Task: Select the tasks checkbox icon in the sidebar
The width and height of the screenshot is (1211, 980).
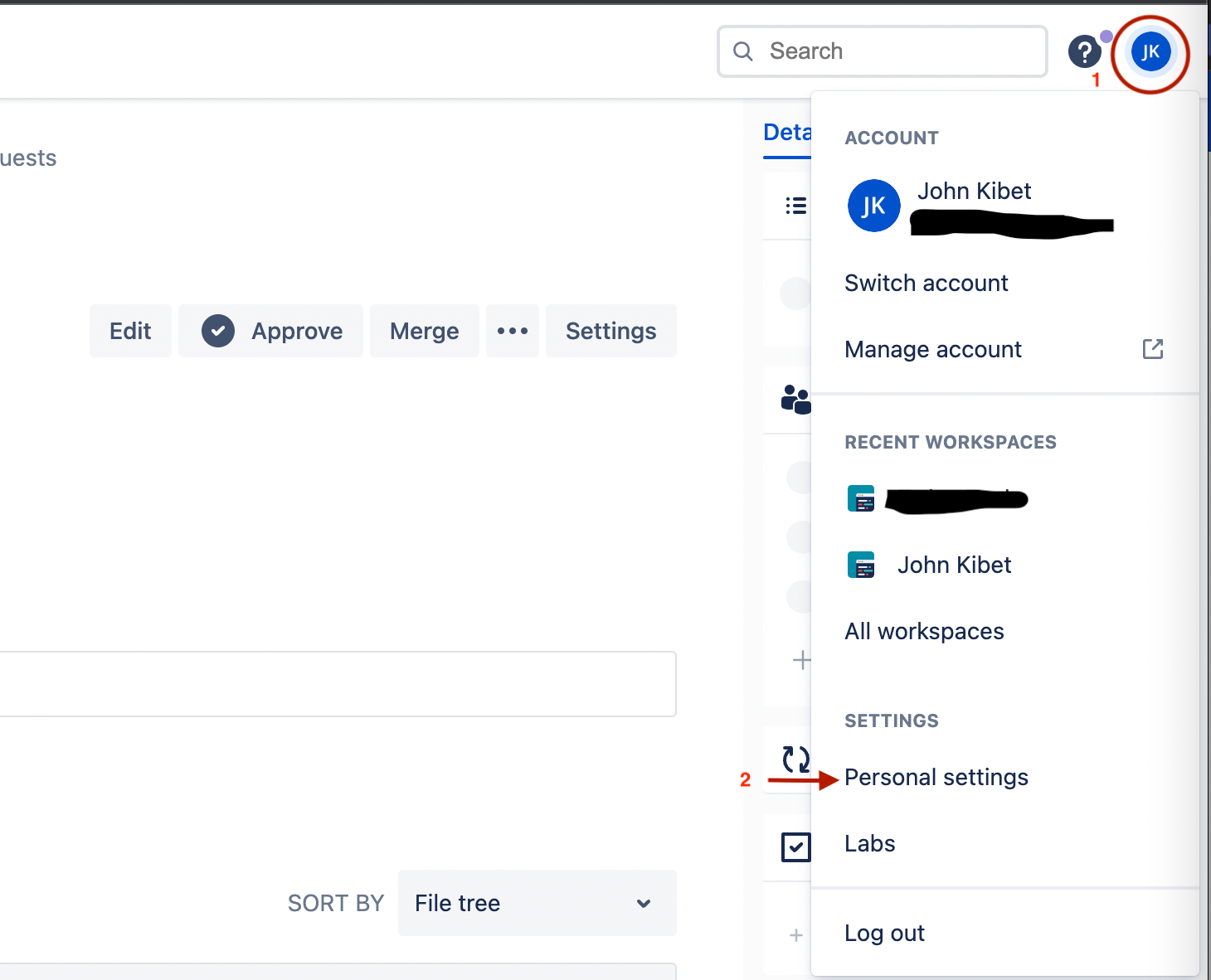Action: pos(796,847)
